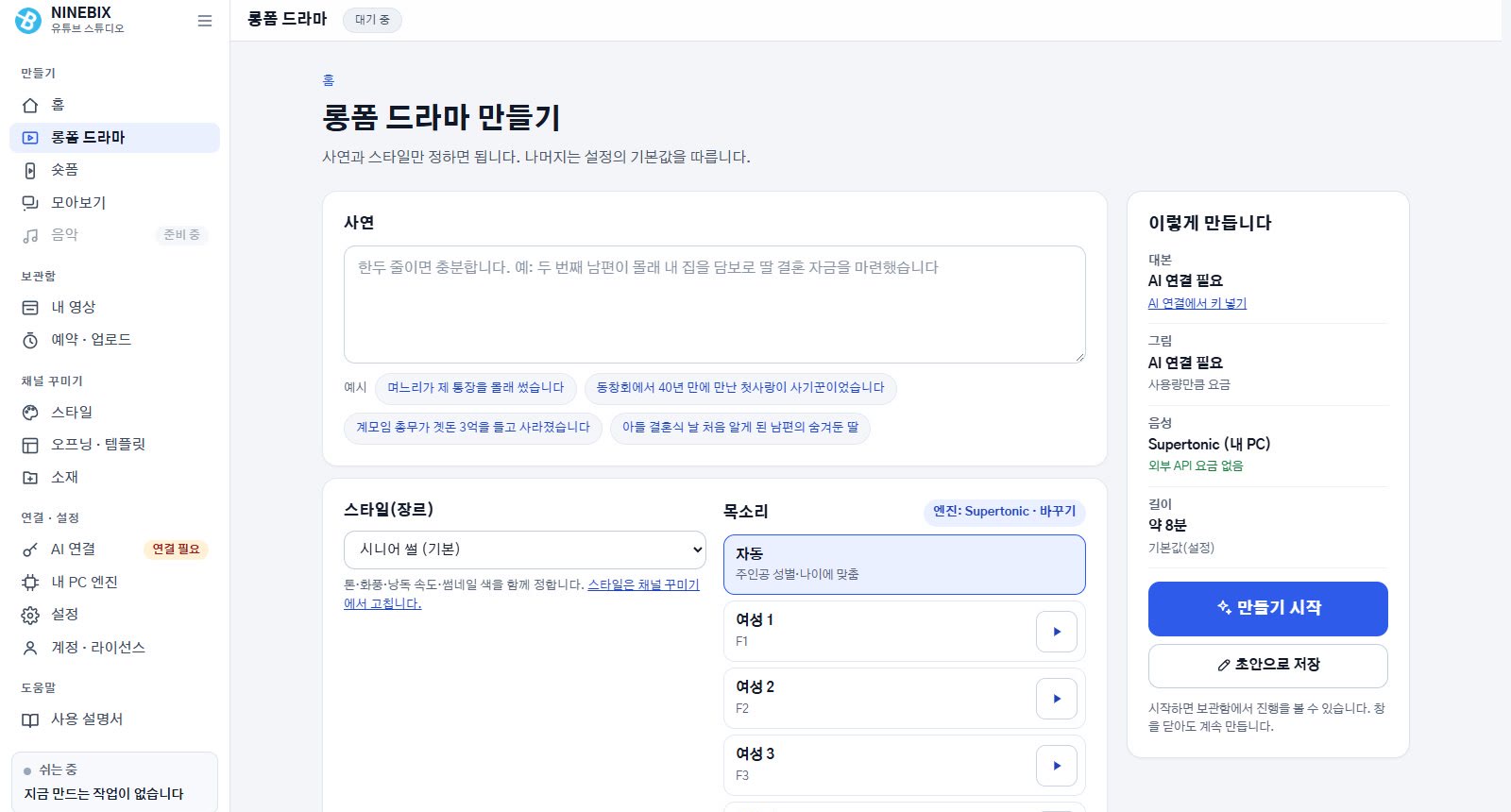
Task: Click the 연결 필요 badge
Action: click(x=176, y=550)
